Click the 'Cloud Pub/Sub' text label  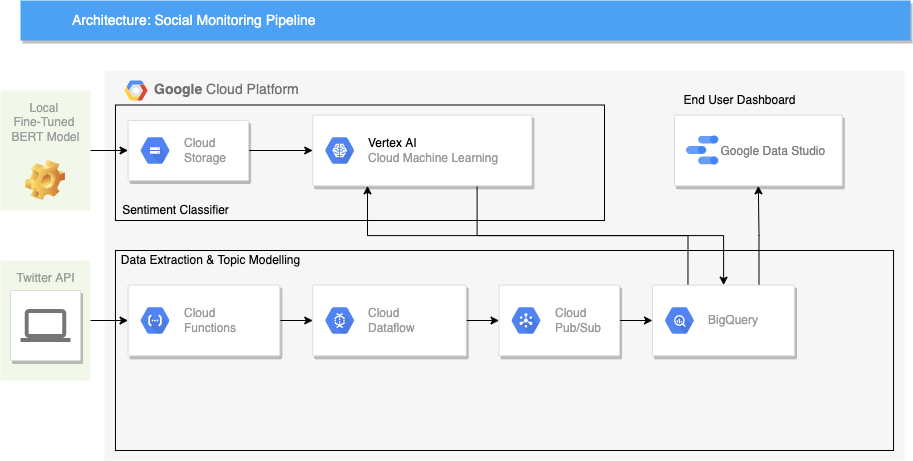point(577,320)
